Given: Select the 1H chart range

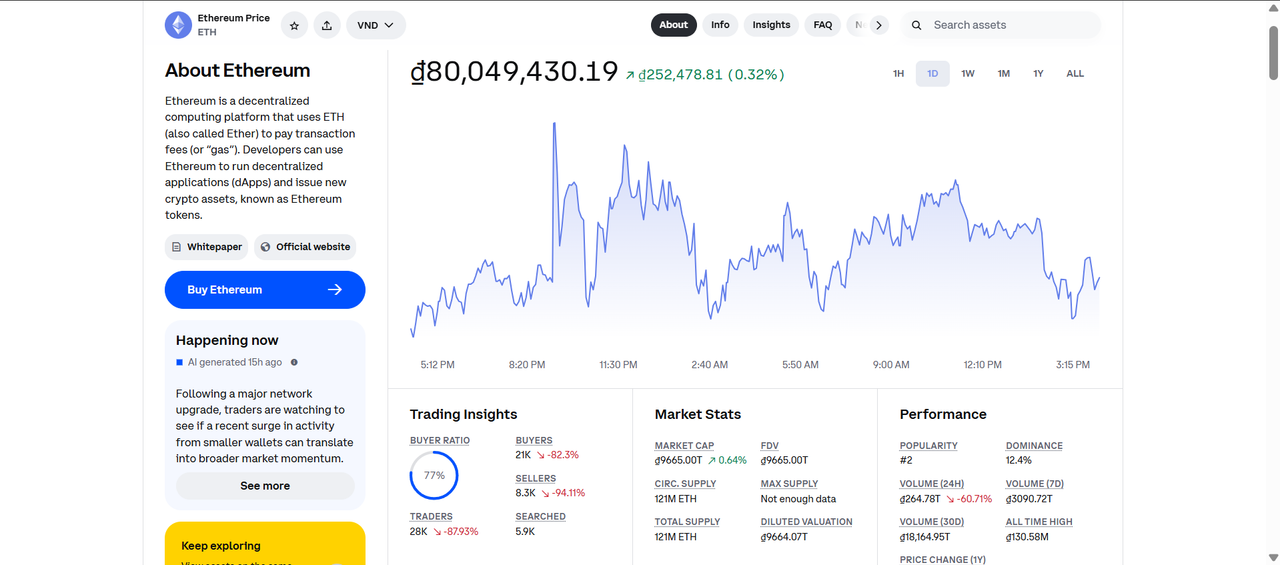Looking at the screenshot, I should pos(898,74).
